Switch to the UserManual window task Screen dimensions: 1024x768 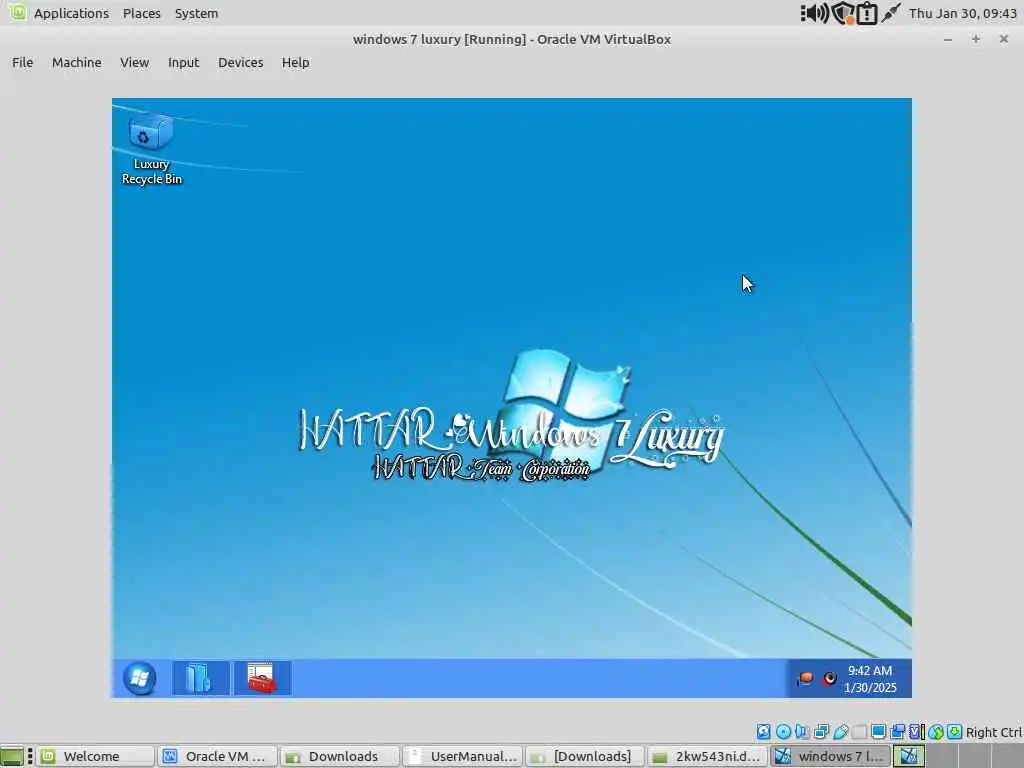[463, 756]
